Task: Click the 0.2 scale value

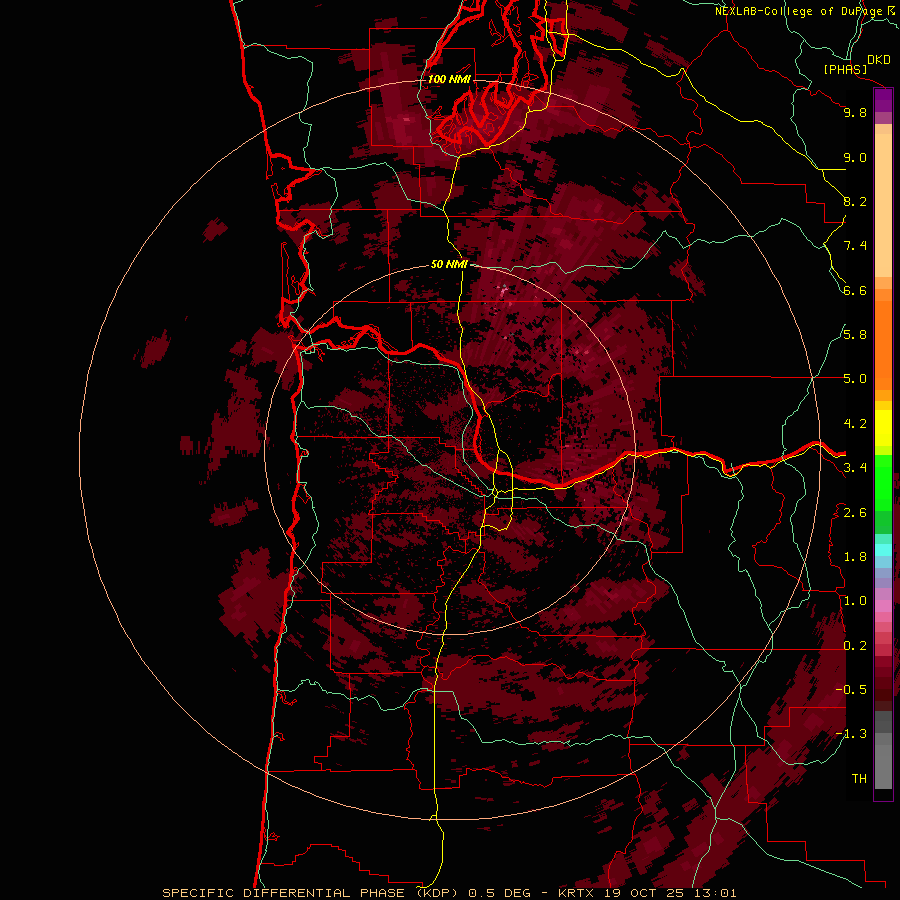Action: click(855, 646)
